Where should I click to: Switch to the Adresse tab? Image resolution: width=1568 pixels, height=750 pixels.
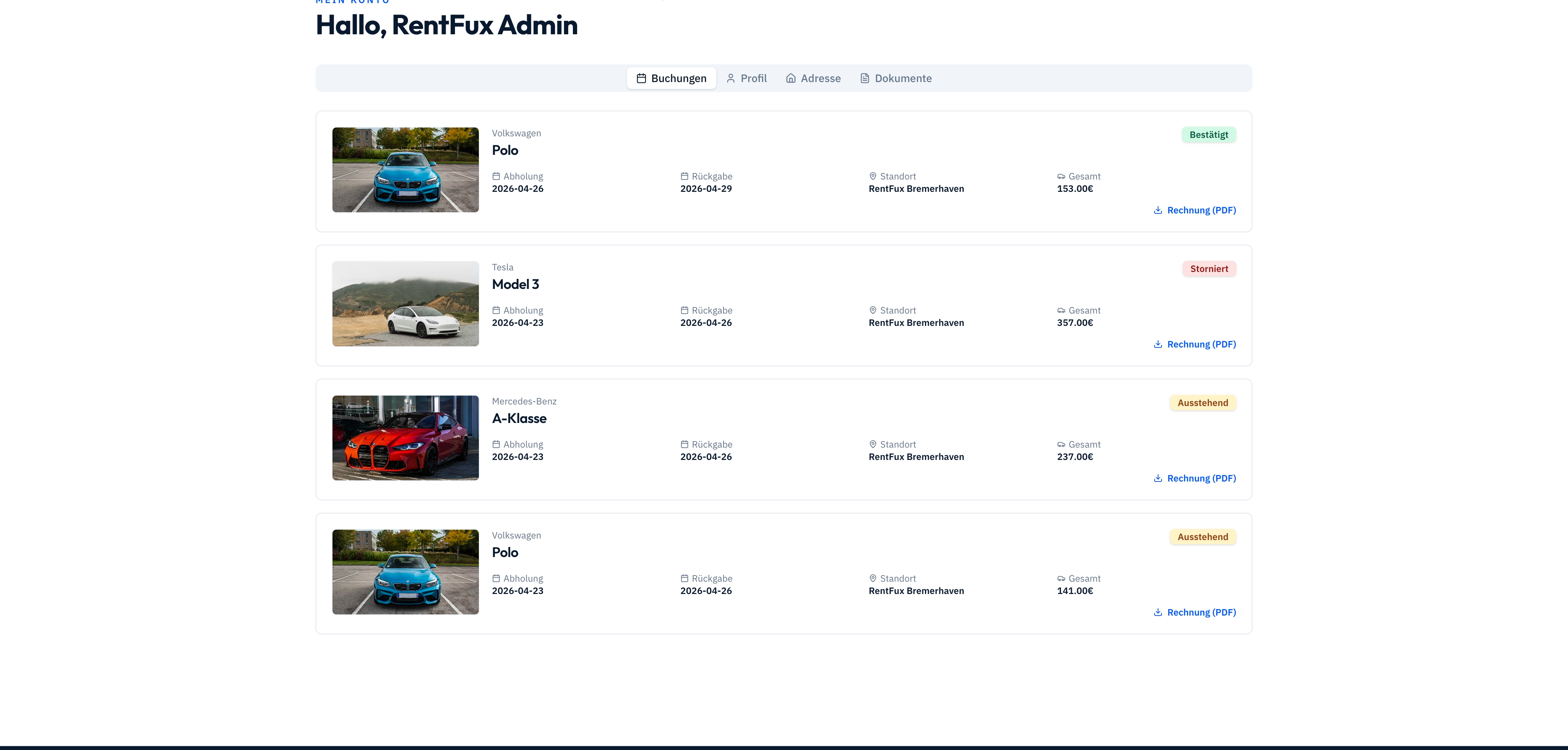813,79
